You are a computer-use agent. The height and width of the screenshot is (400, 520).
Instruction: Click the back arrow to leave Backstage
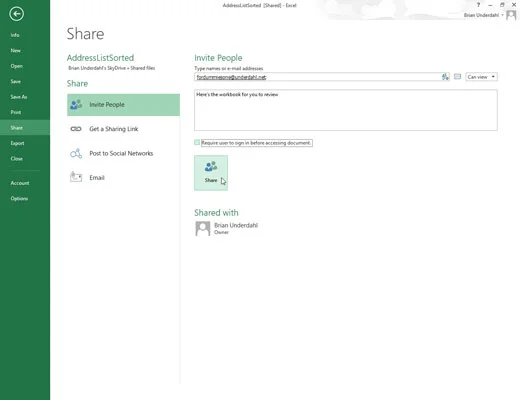pos(16,14)
